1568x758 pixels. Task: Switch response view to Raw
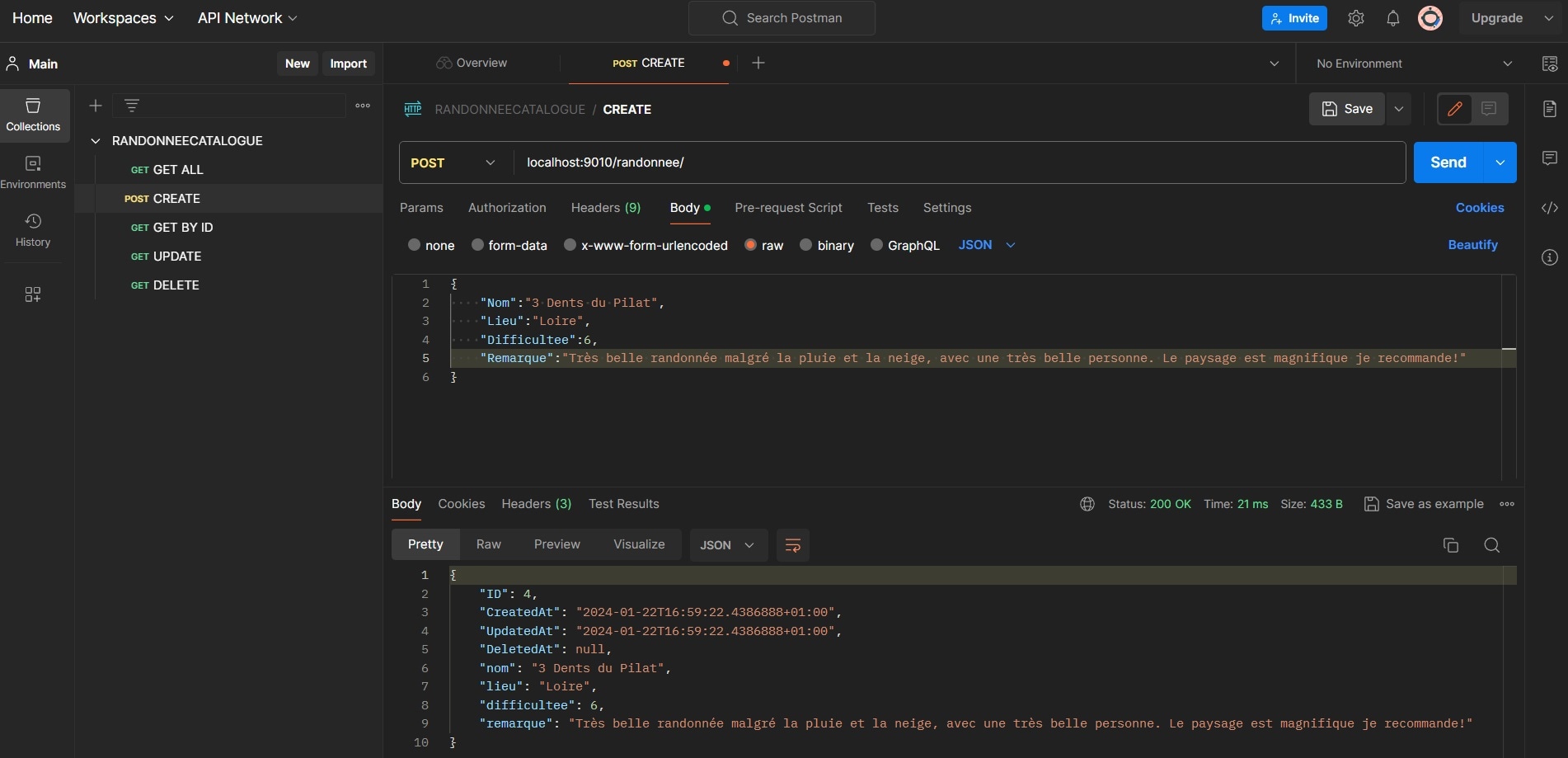[x=488, y=544]
